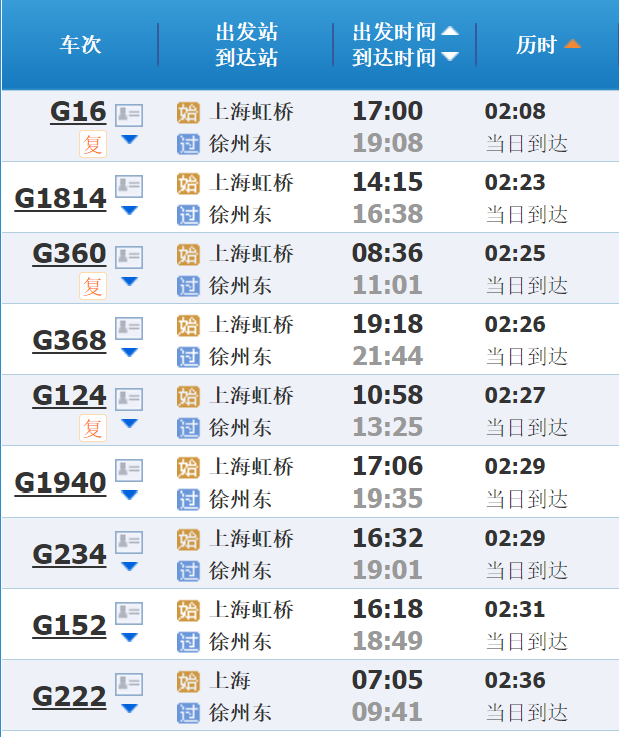Open train G1814 link
Viewport: 619px width, 737px height.
tap(60, 199)
